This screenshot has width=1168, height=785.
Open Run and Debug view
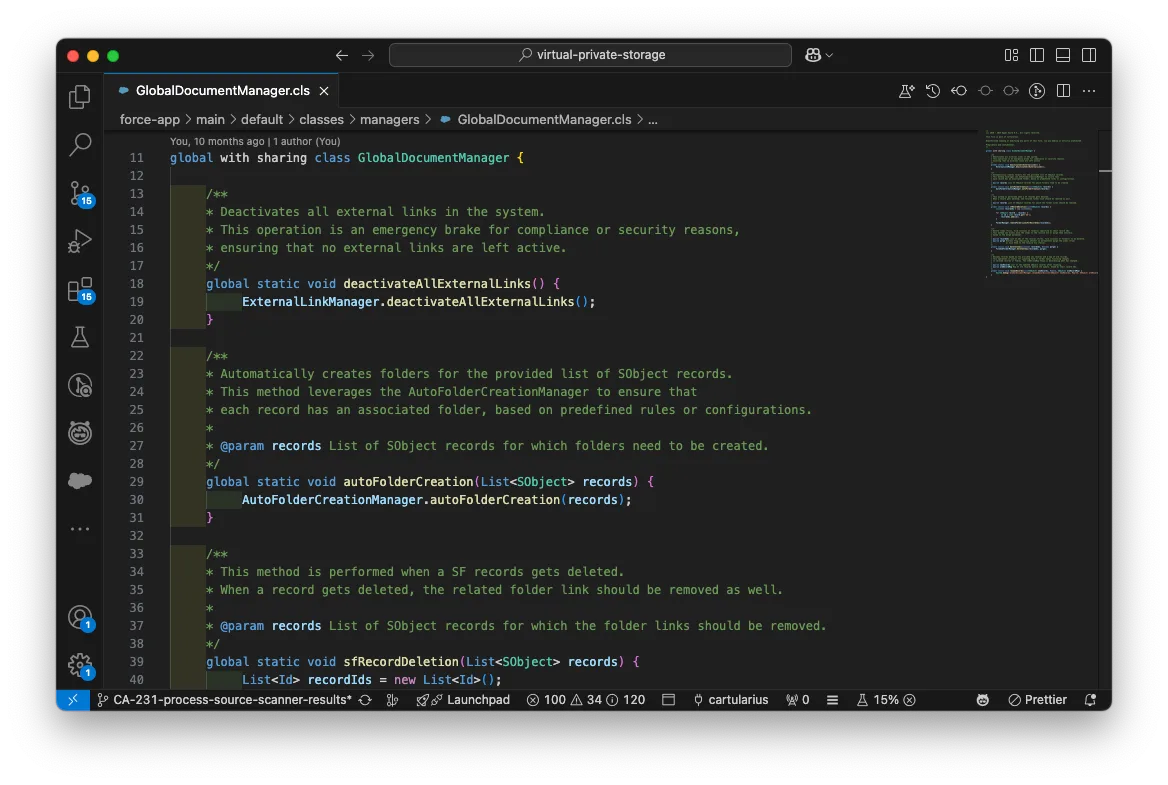pyautogui.click(x=80, y=241)
